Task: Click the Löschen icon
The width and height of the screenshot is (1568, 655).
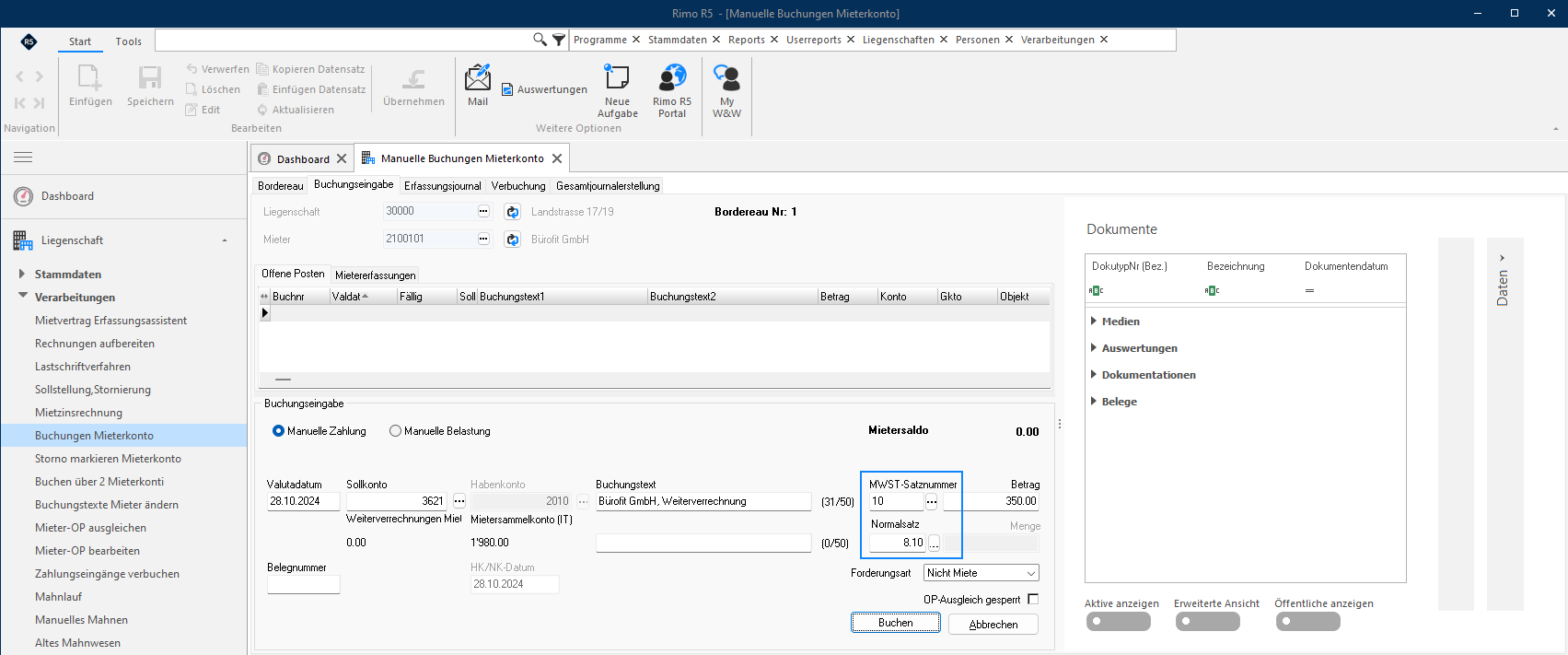Action: coord(192,89)
